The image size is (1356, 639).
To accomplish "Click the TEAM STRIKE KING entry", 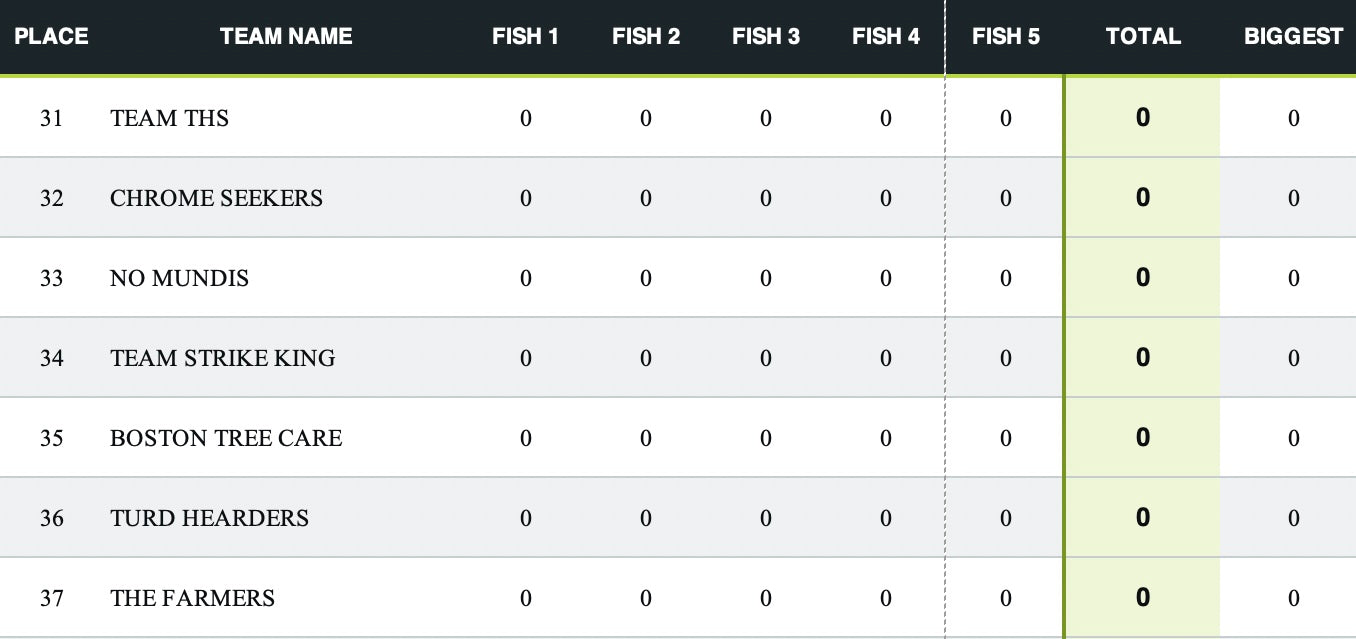I will pyautogui.click(x=222, y=358).
